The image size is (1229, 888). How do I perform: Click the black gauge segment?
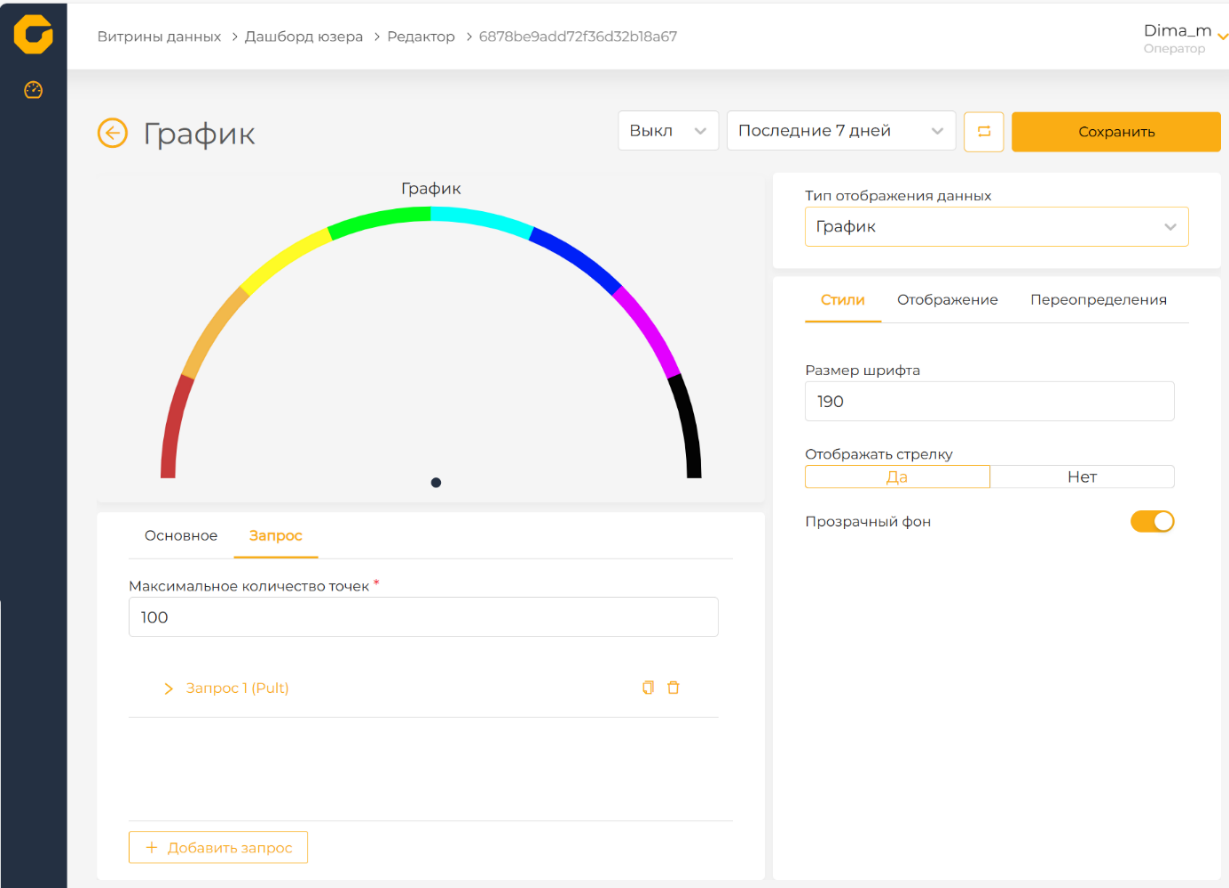tap(687, 427)
